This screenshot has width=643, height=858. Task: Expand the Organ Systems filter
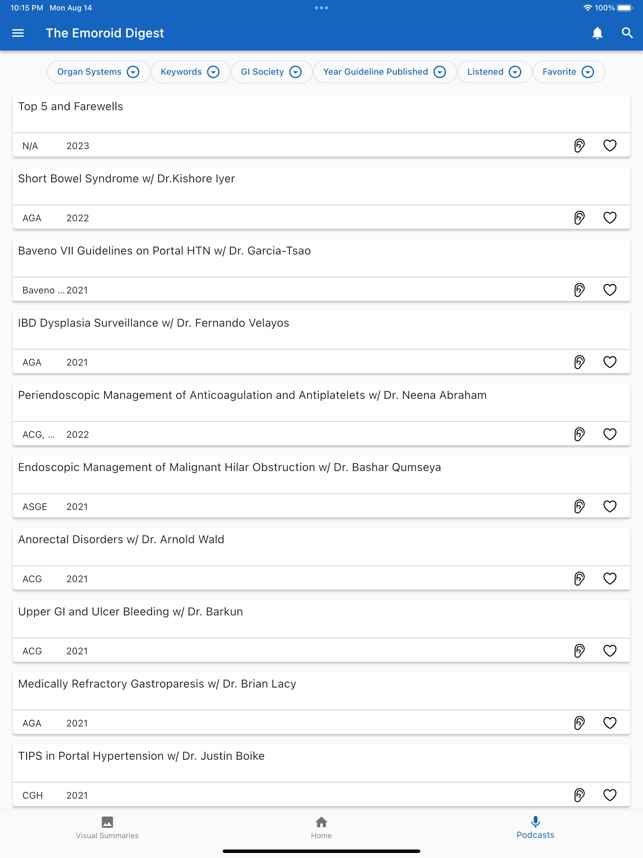tap(96, 71)
